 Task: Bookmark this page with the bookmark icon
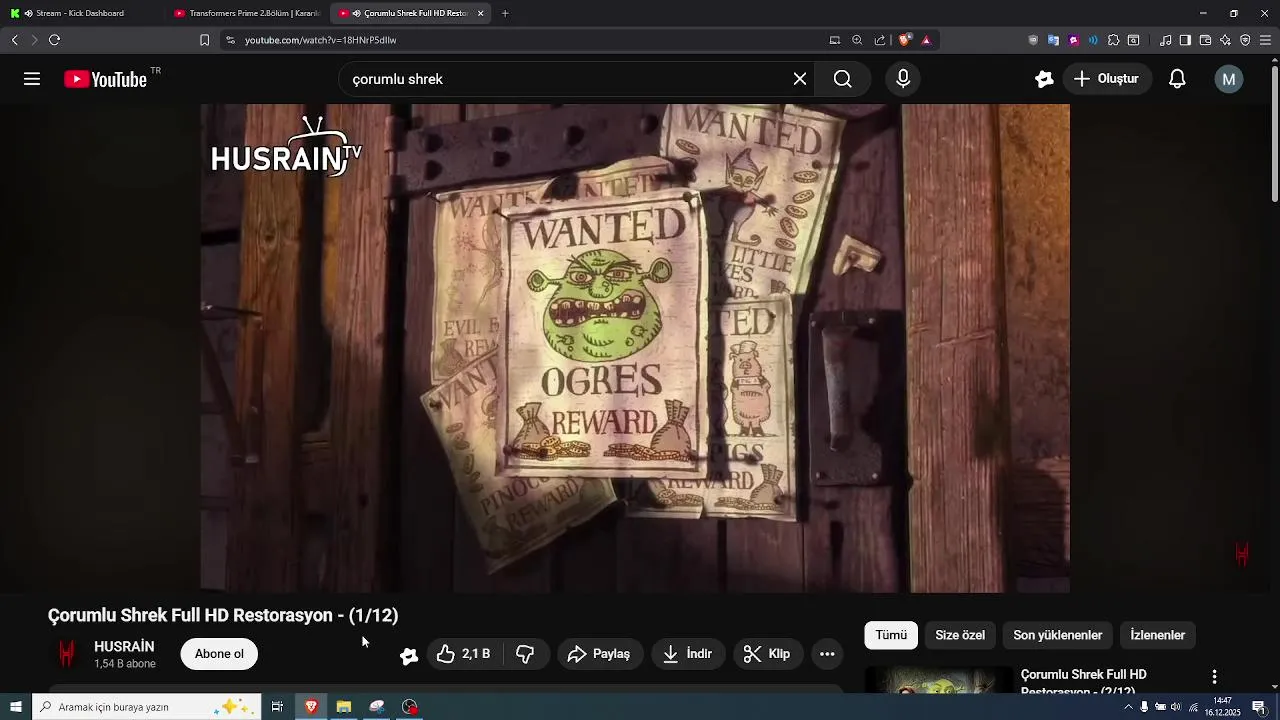(x=204, y=40)
